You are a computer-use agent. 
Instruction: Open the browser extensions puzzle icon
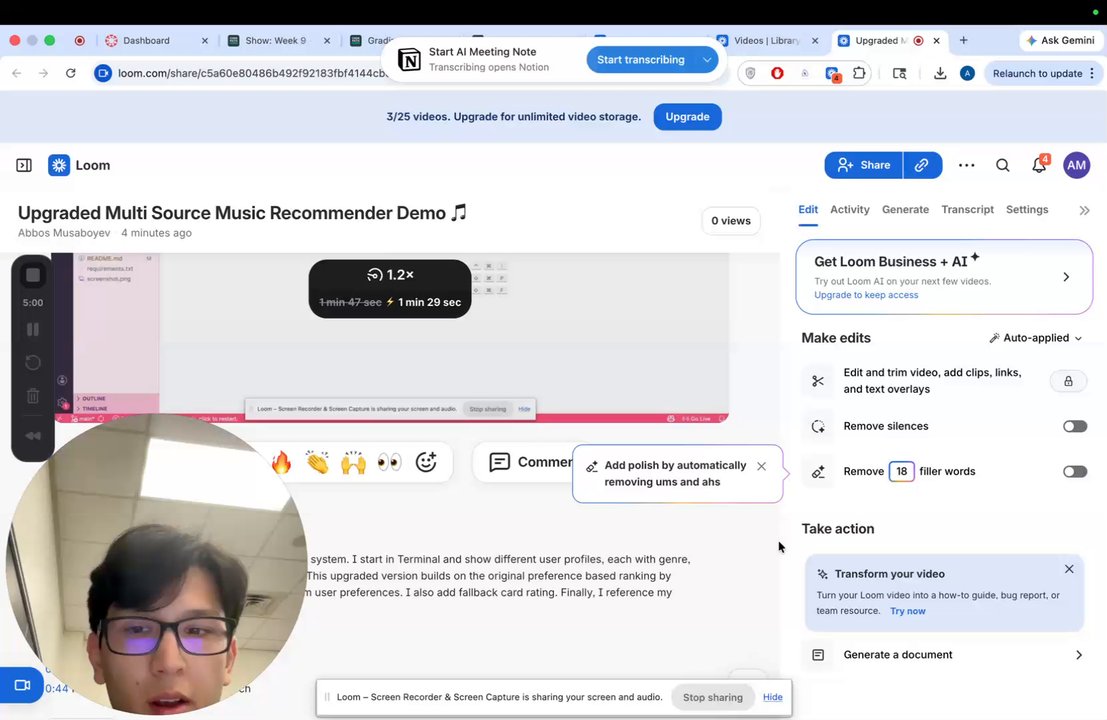point(859,73)
